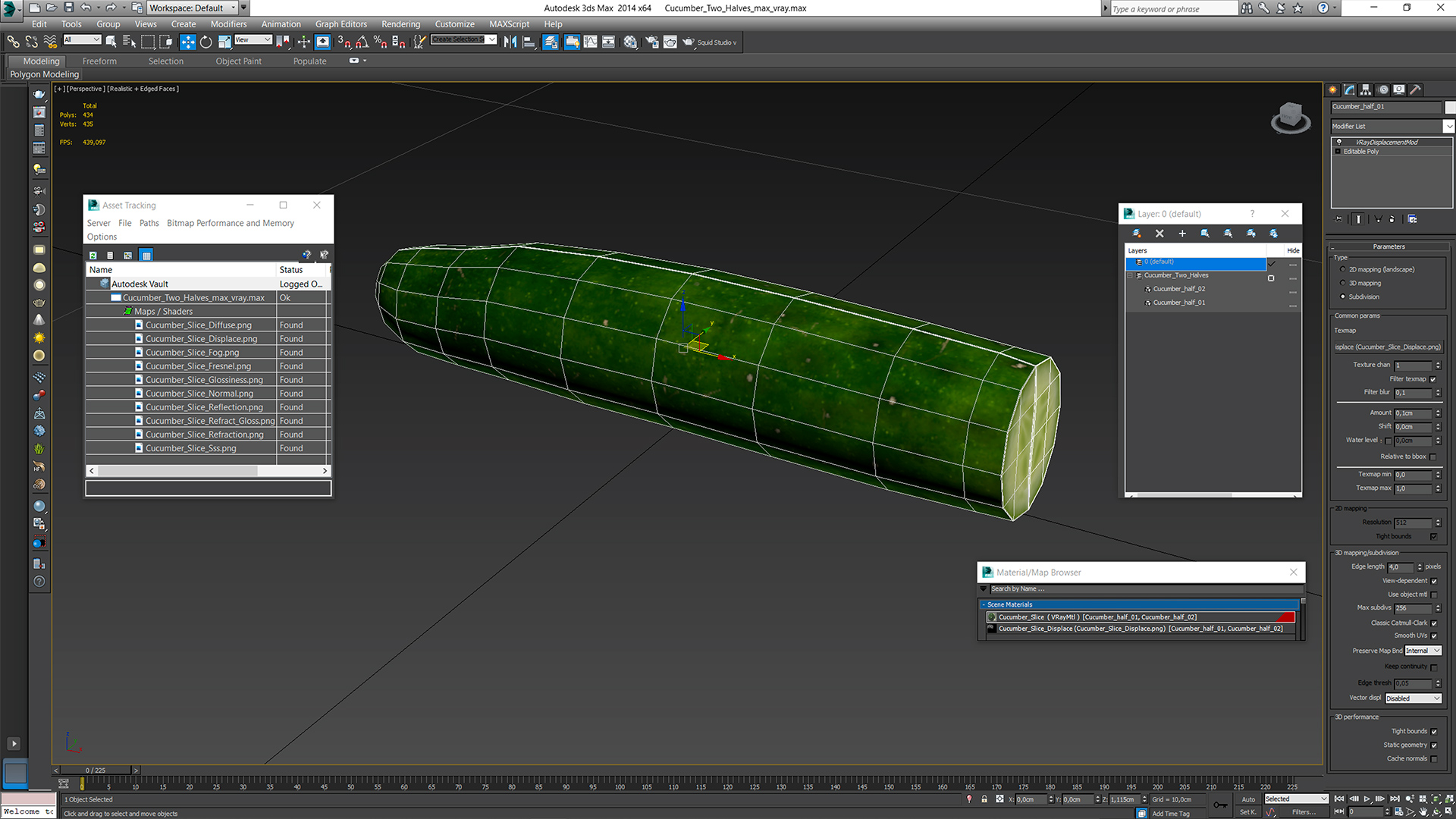Open the selection filter All dropdown
This screenshot has width=1456, height=819.
[82, 39]
